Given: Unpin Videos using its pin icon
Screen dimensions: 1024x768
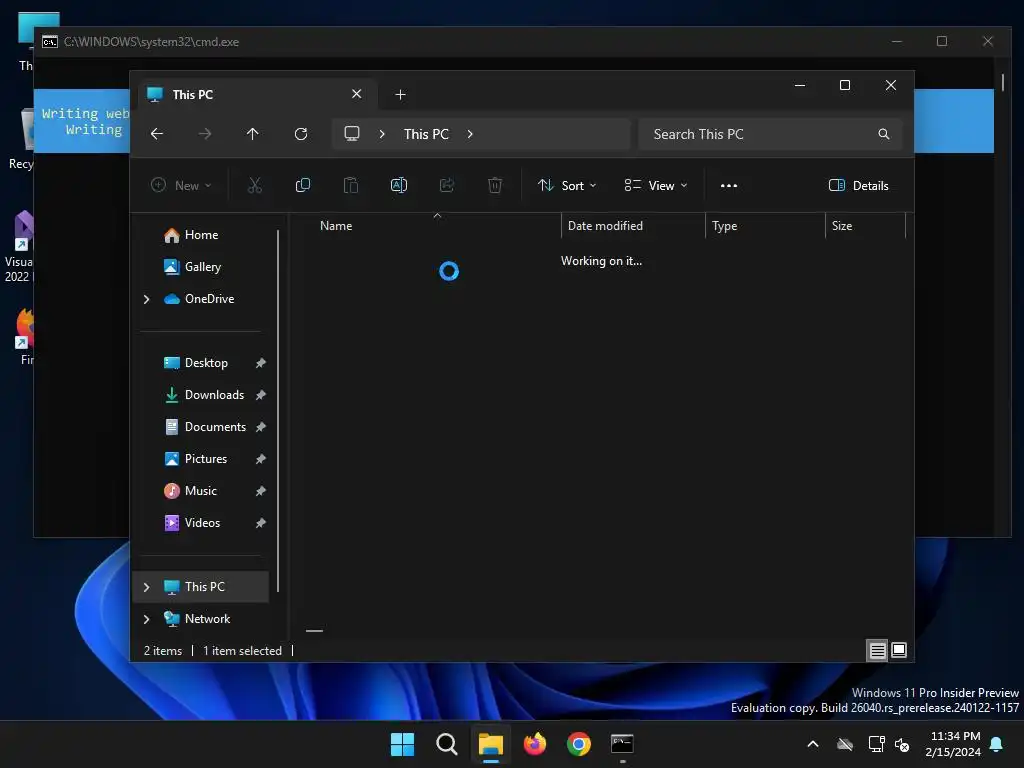Looking at the screenshot, I should click(x=261, y=523).
